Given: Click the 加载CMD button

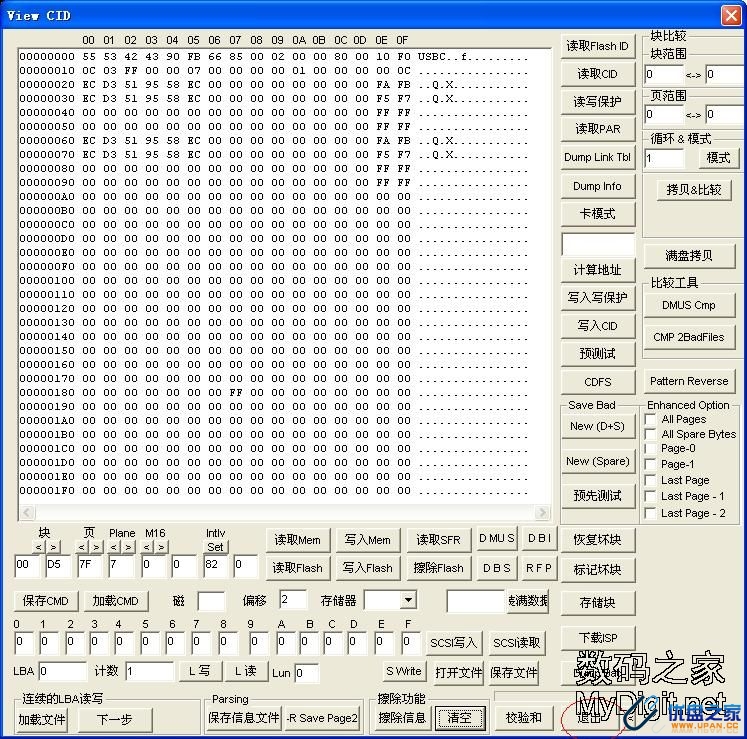Looking at the screenshot, I should tap(116, 601).
